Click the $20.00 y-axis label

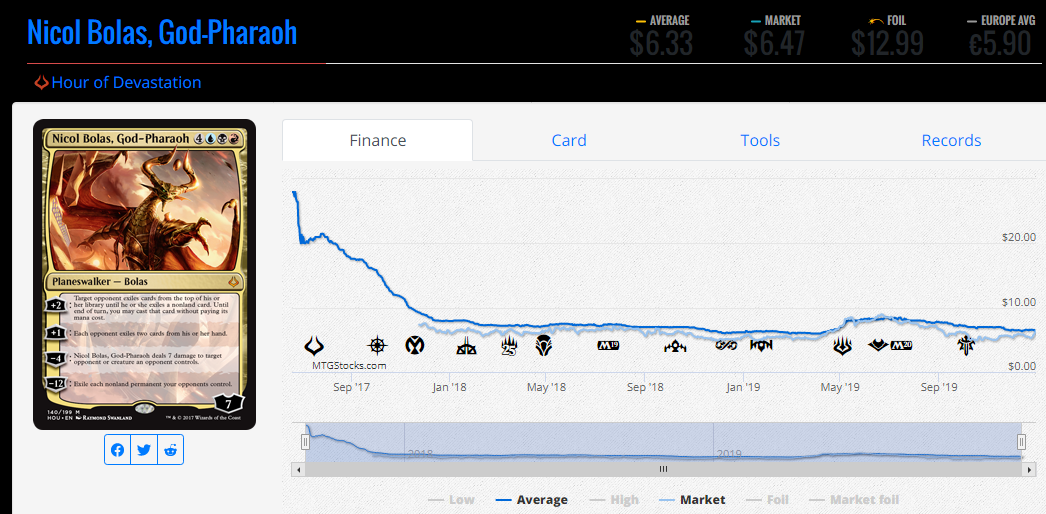[1019, 237]
